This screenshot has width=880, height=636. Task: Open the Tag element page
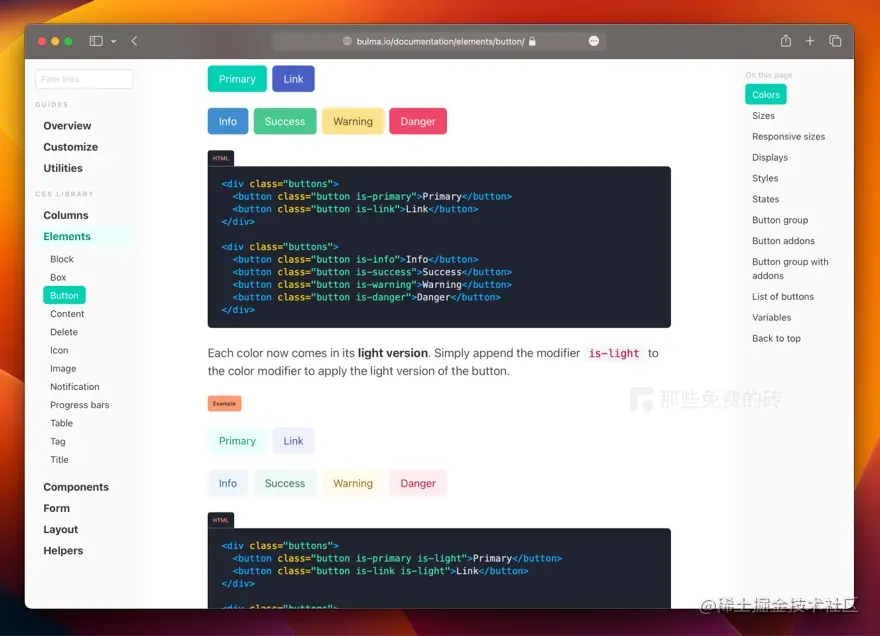58,442
